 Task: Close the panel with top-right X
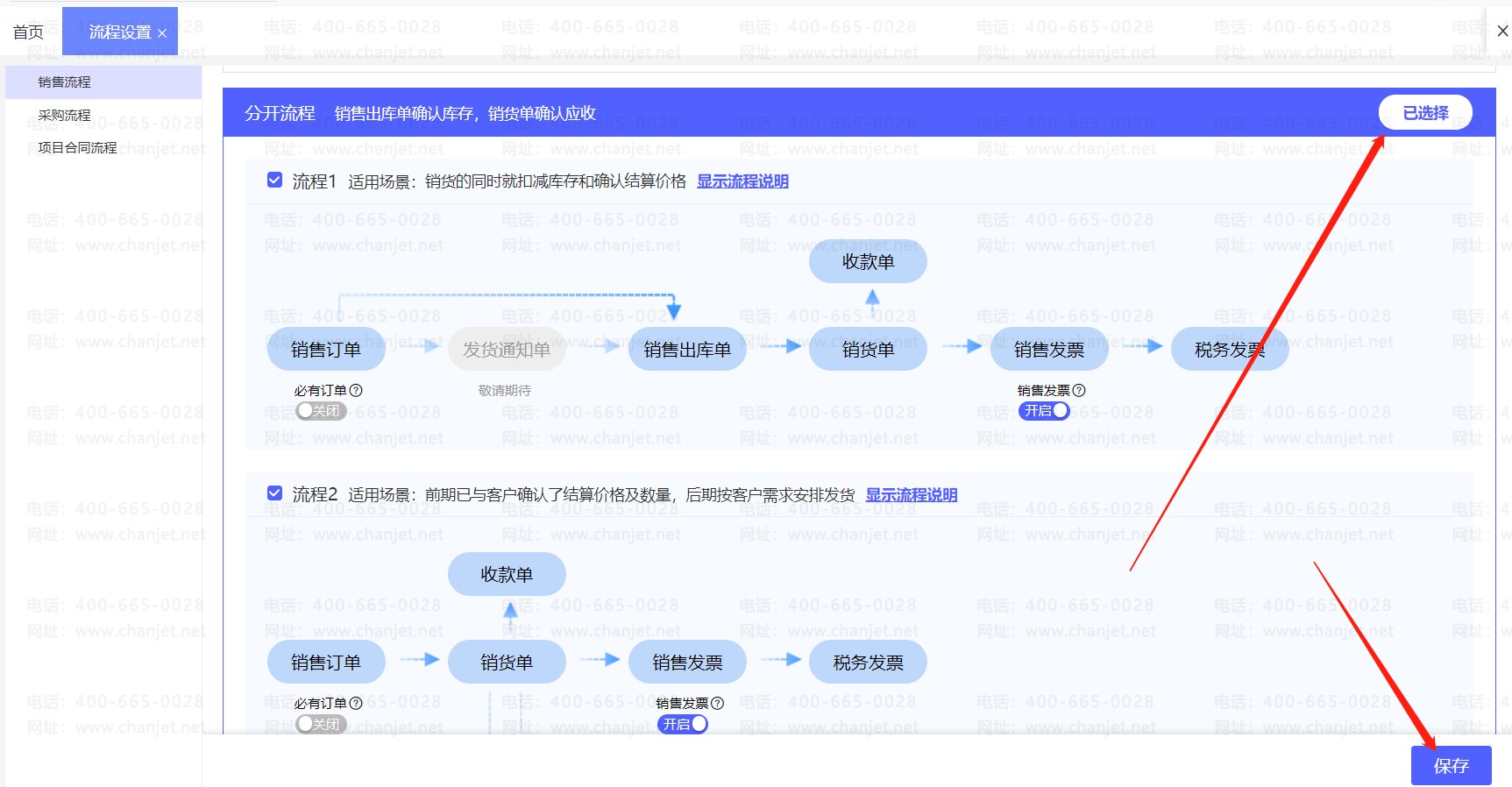1502,32
